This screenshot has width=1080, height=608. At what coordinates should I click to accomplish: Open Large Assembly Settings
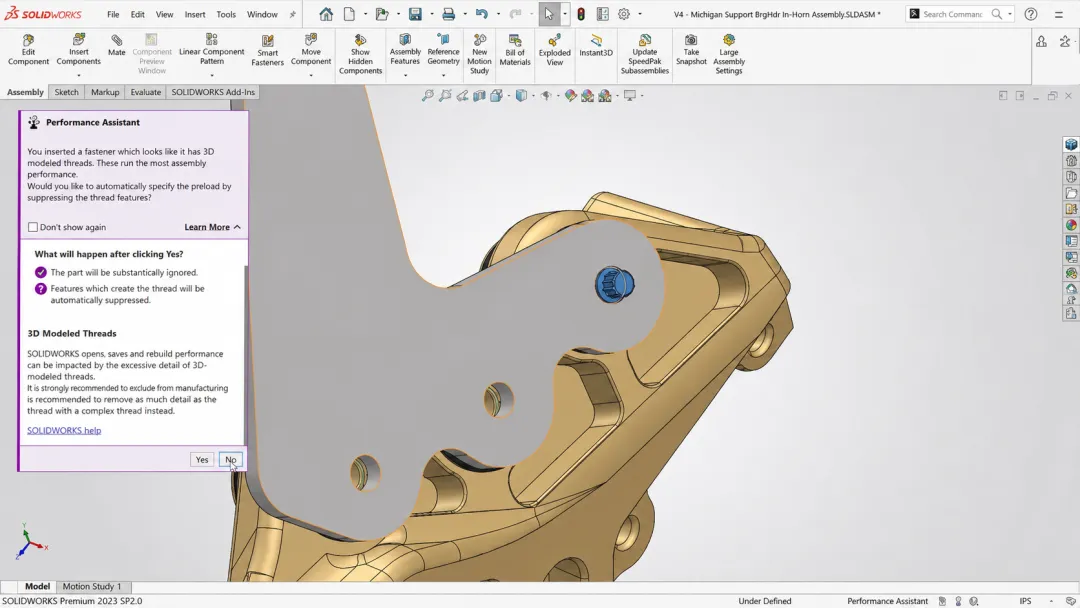[x=729, y=54]
